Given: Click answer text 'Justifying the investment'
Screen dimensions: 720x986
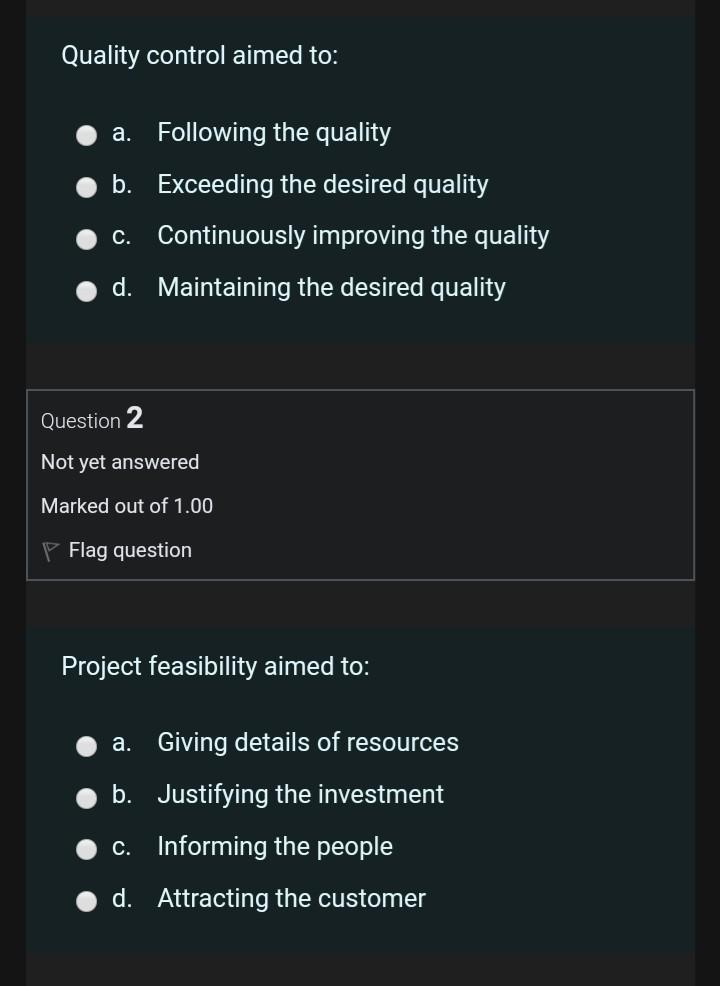Looking at the screenshot, I should [300, 795].
